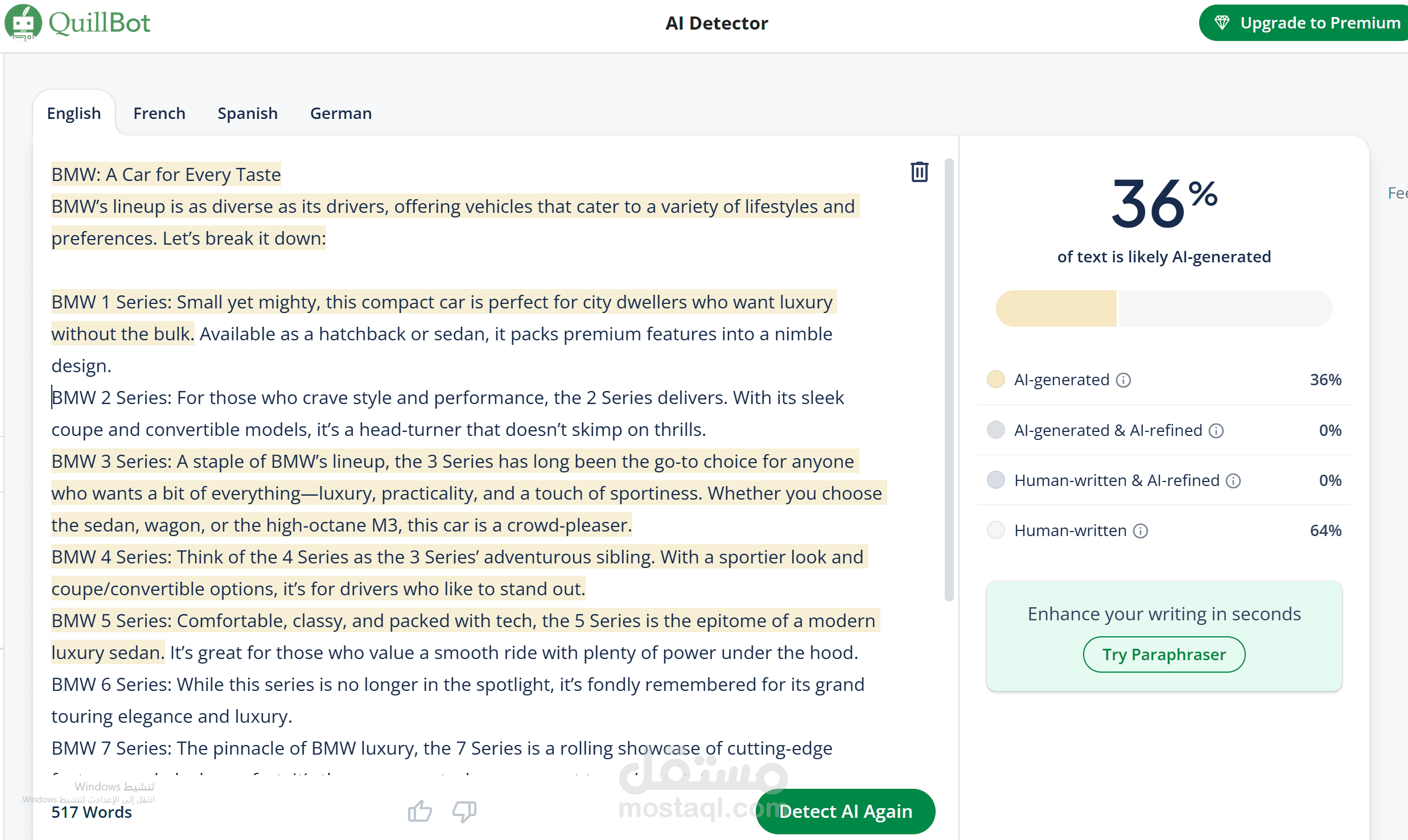This screenshot has width=1408, height=840.
Task: Click the 'Human-written & AI-refined' label
Action: click(1117, 480)
